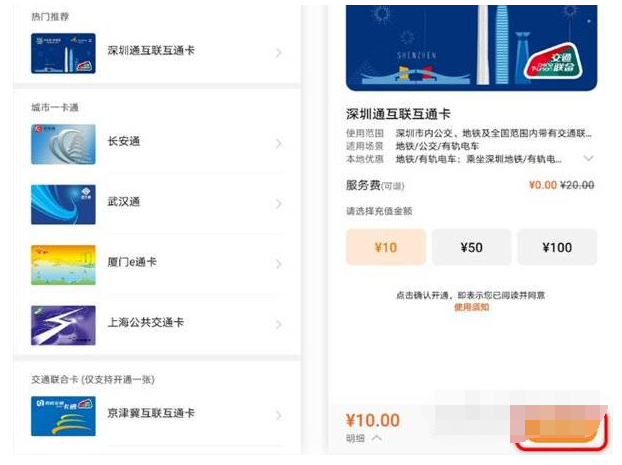Open the 深圳通互联互通卡 card thumbnail
This screenshot has width=622, height=465.
pyautogui.click(x=63, y=53)
